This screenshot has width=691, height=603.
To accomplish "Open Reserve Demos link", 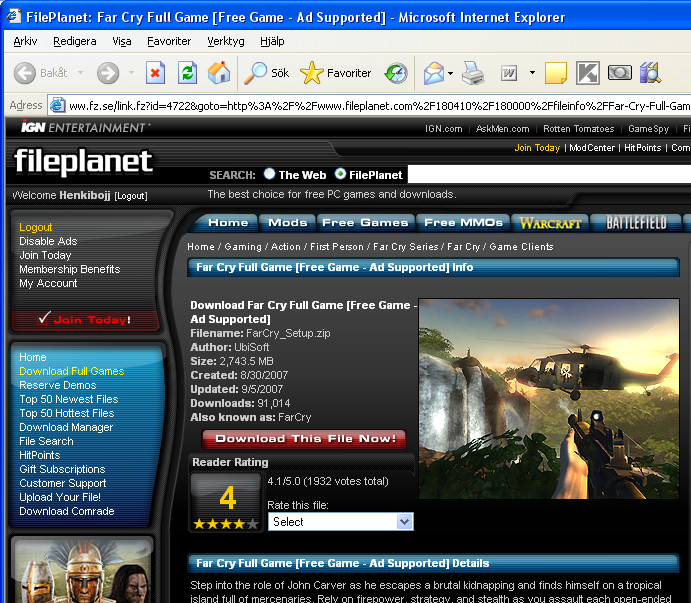I will tap(58, 385).
